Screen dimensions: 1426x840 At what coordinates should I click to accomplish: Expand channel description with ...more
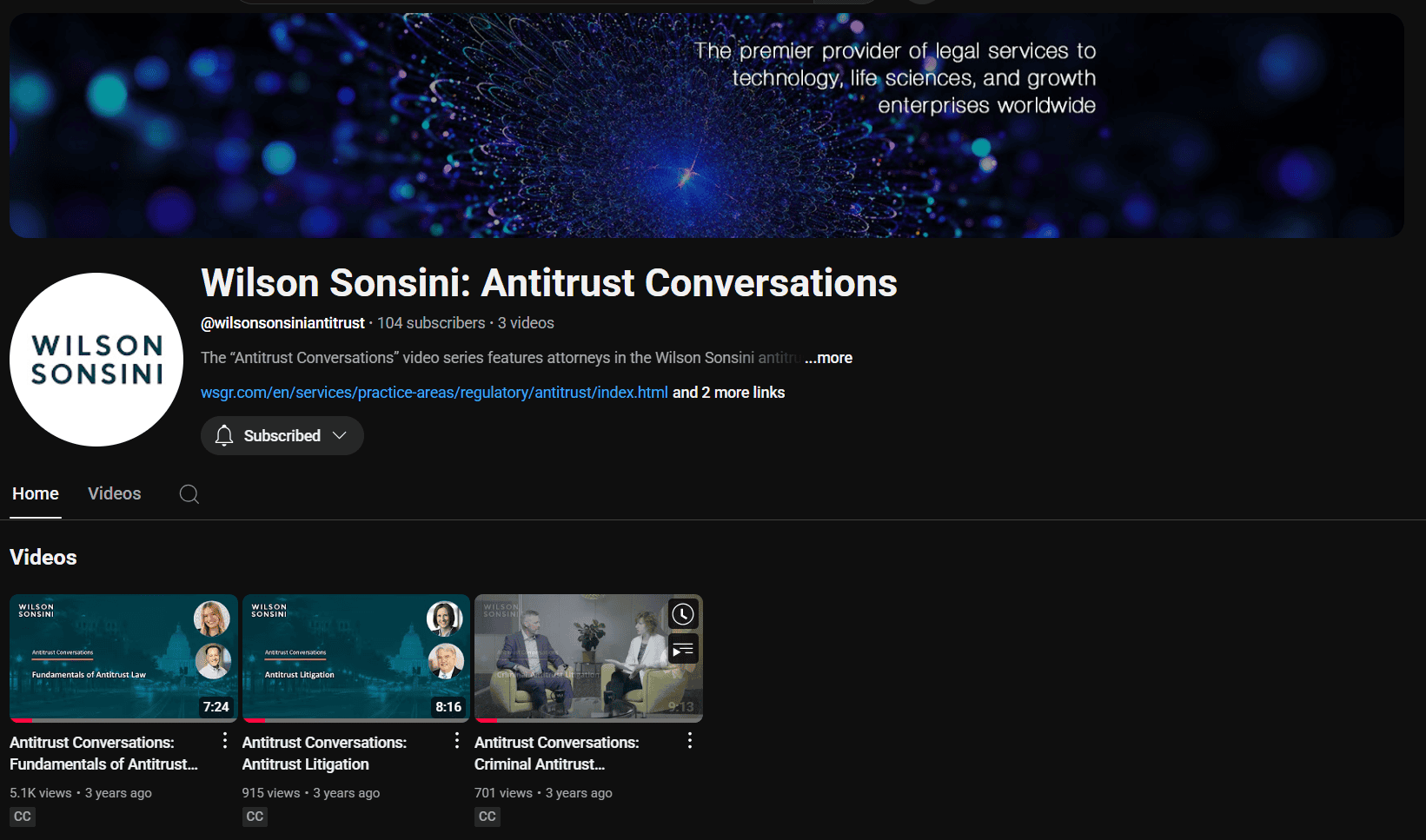[828, 358]
